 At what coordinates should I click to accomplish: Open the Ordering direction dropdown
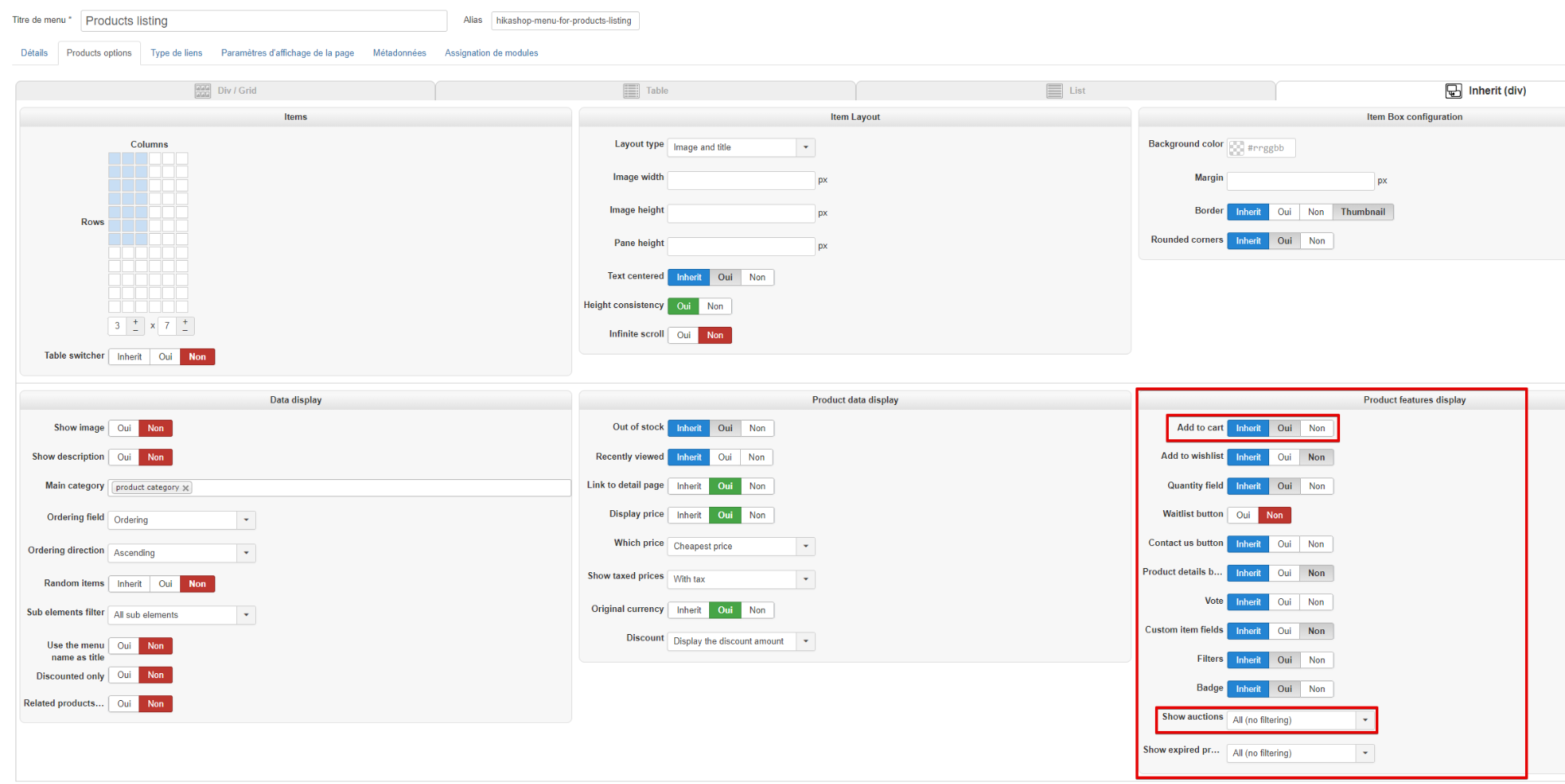pos(182,553)
